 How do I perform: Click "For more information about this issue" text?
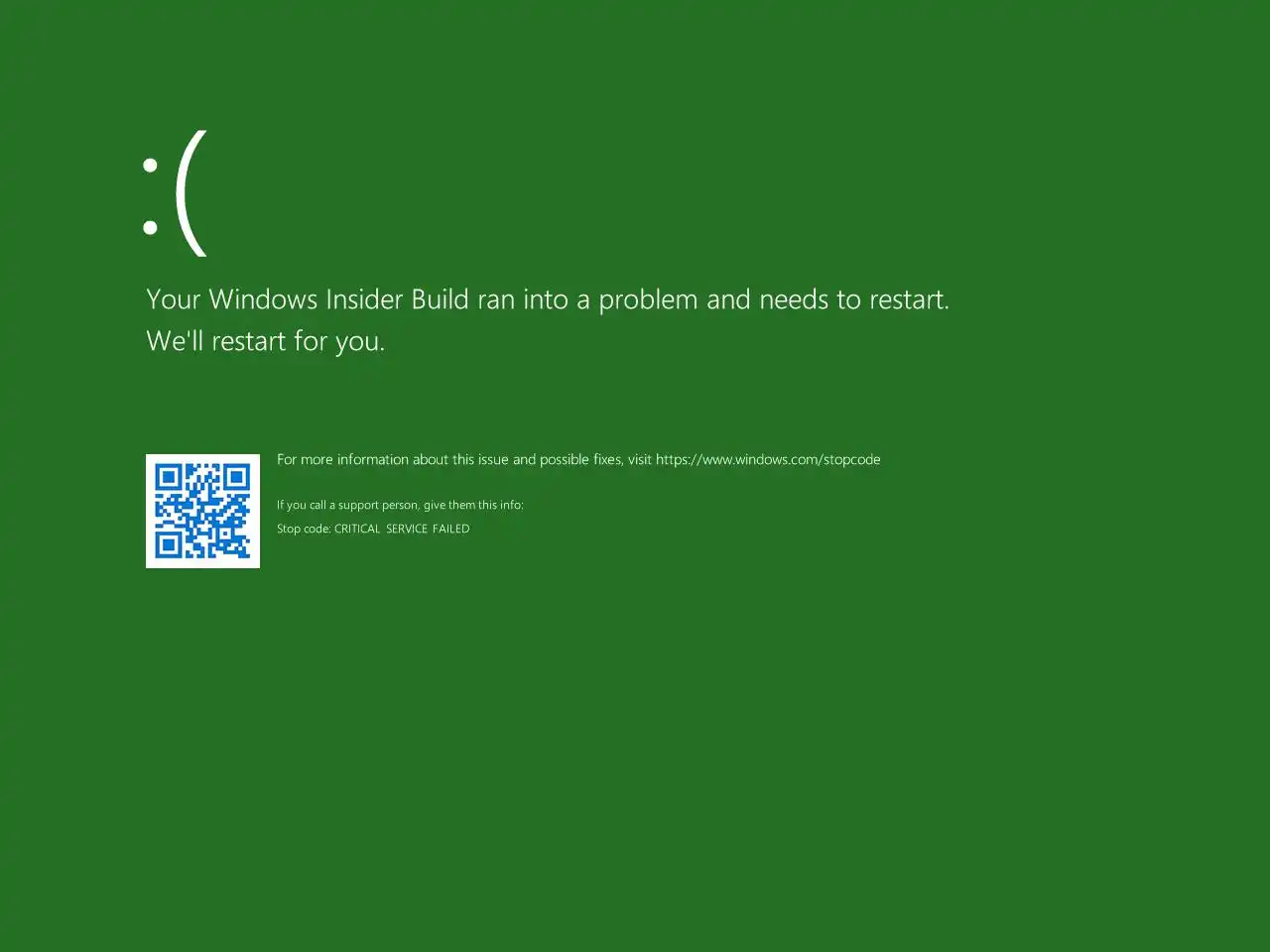coord(393,459)
